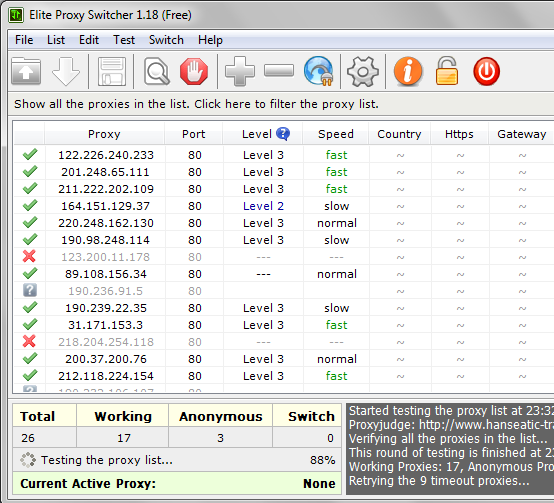
Task: Click normal speed in the 89.108.156.34 row
Action: point(337,274)
